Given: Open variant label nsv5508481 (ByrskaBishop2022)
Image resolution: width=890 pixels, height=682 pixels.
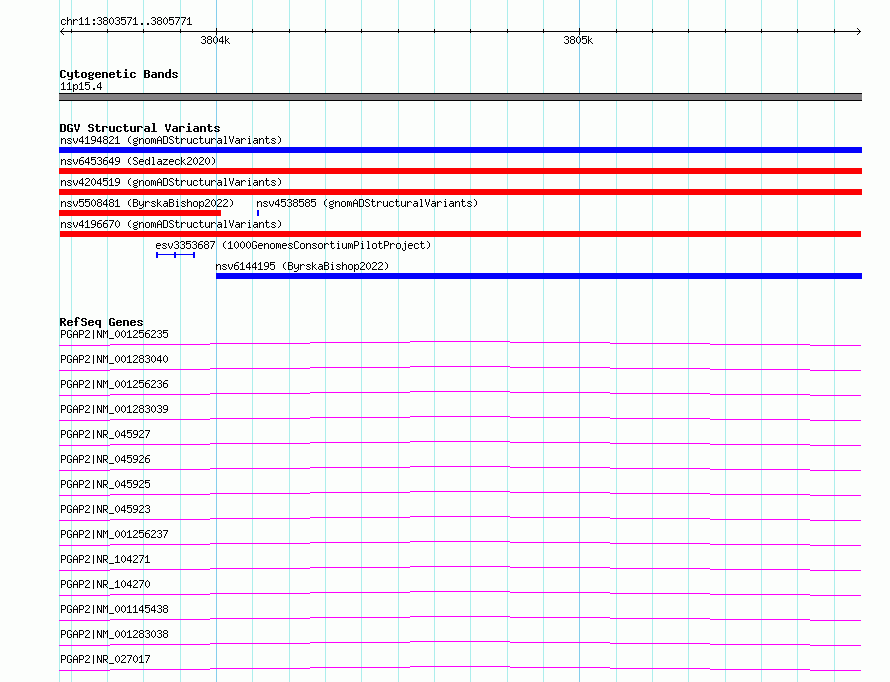Looking at the screenshot, I should point(147,203).
